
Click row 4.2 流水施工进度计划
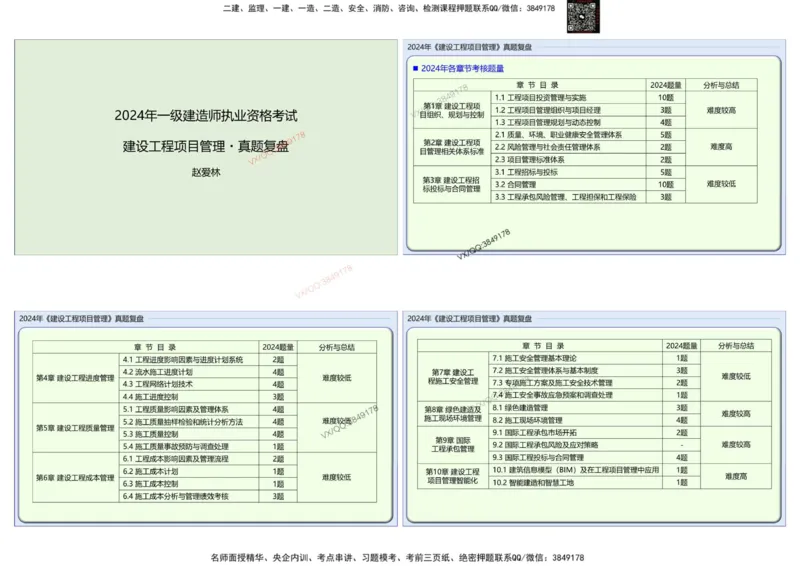(189, 372)
